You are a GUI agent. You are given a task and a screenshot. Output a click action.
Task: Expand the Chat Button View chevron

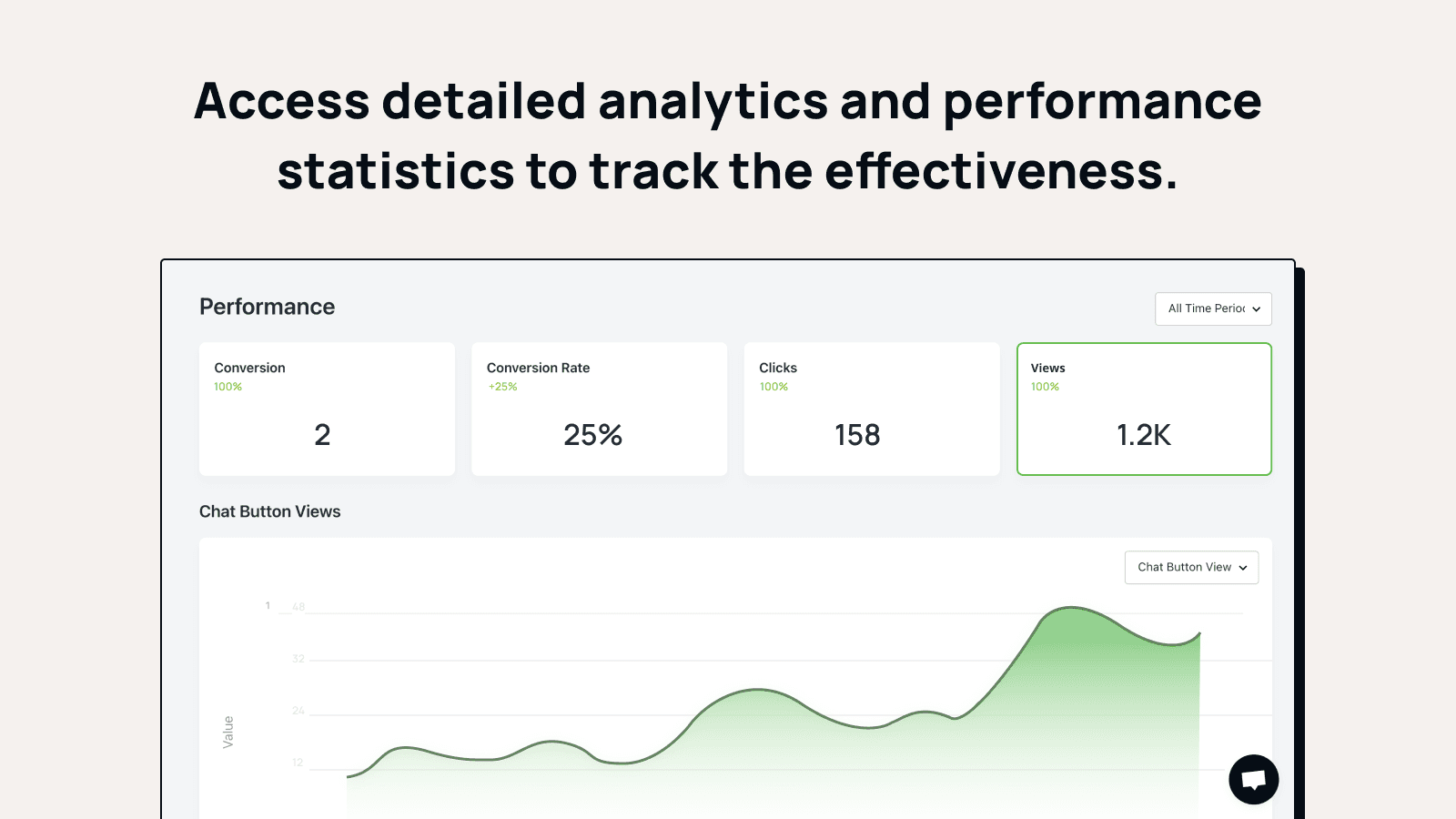point(1243,568)
